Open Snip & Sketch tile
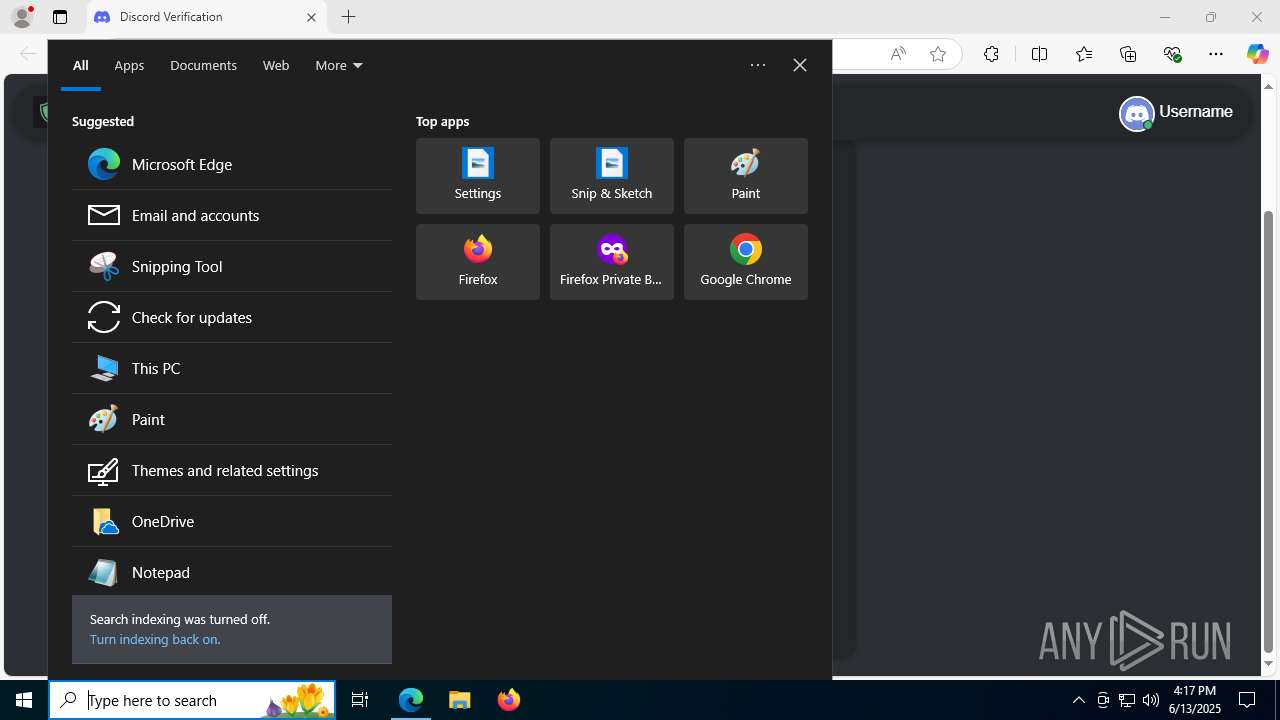 point(612,176)
